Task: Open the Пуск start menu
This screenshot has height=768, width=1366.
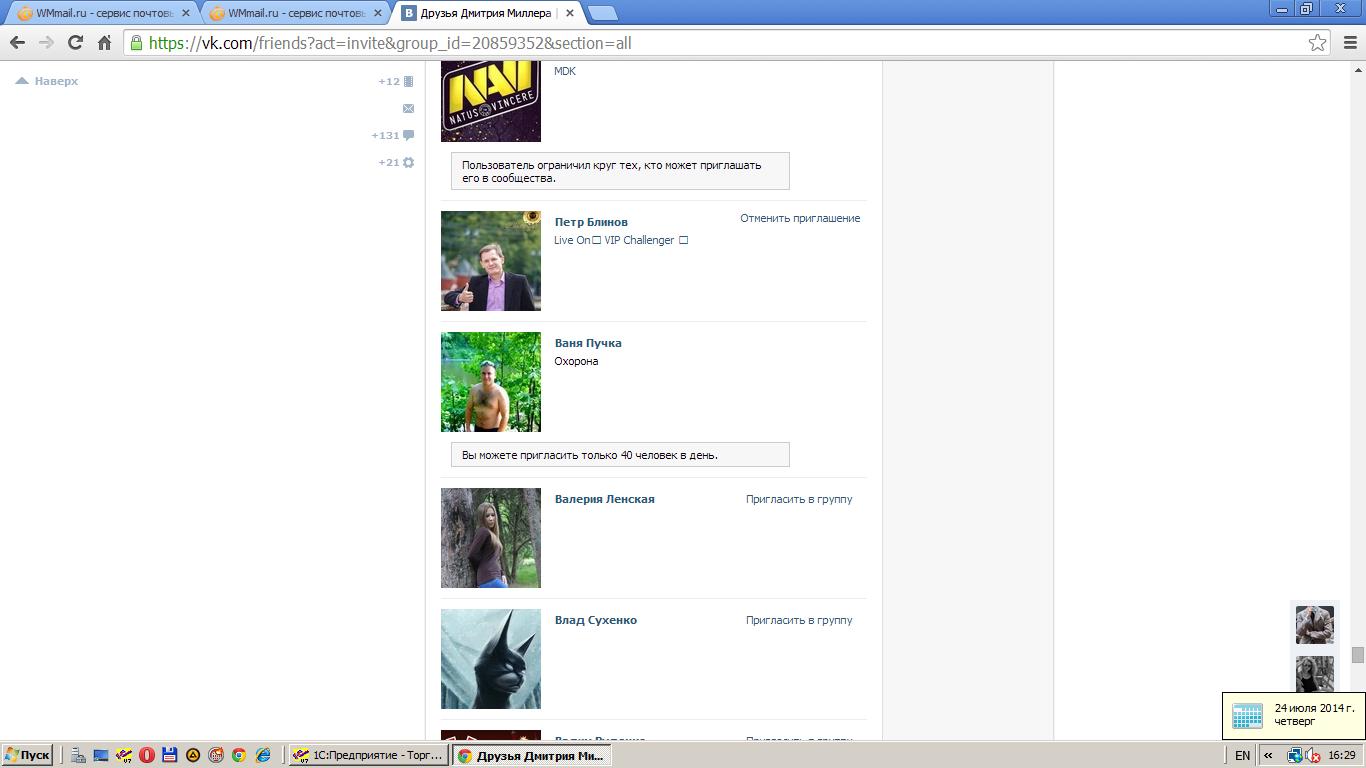Action: click(27, 755)
